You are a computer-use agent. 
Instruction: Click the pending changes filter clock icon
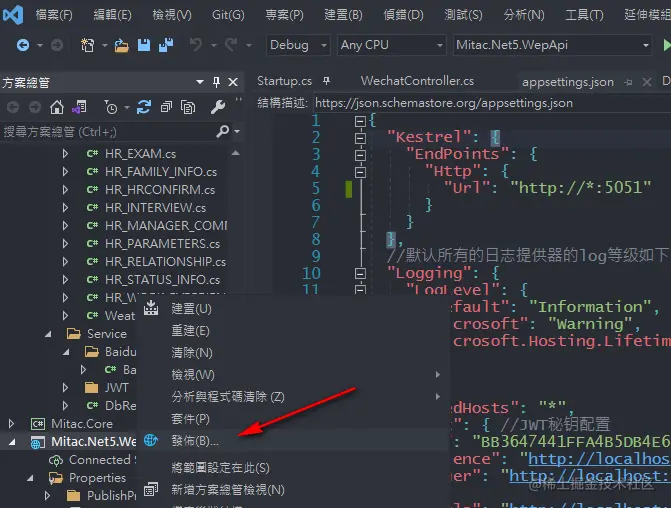coord(110,107)
